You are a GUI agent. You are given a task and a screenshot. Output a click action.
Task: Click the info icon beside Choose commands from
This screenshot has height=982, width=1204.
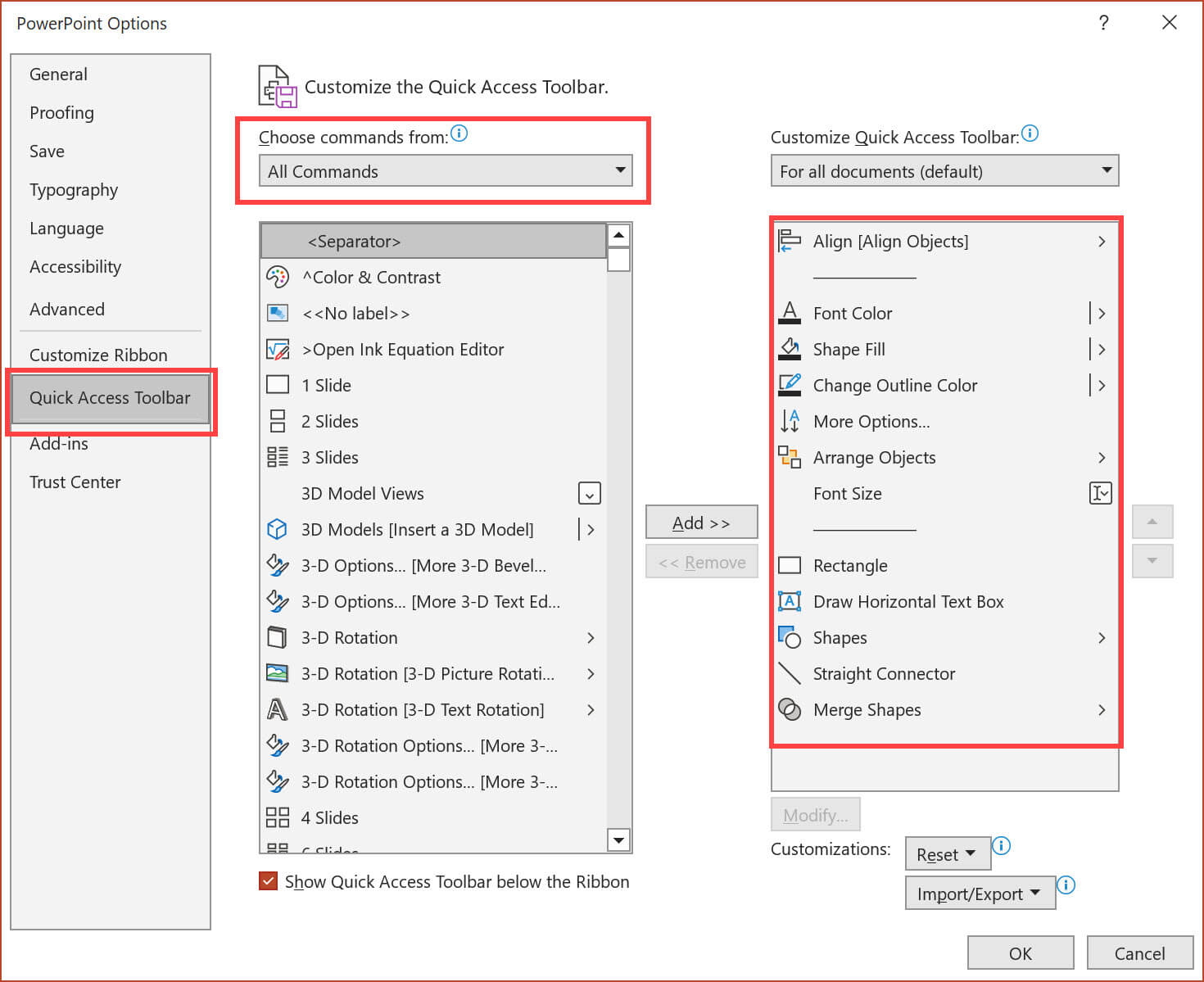click(459, 133)
